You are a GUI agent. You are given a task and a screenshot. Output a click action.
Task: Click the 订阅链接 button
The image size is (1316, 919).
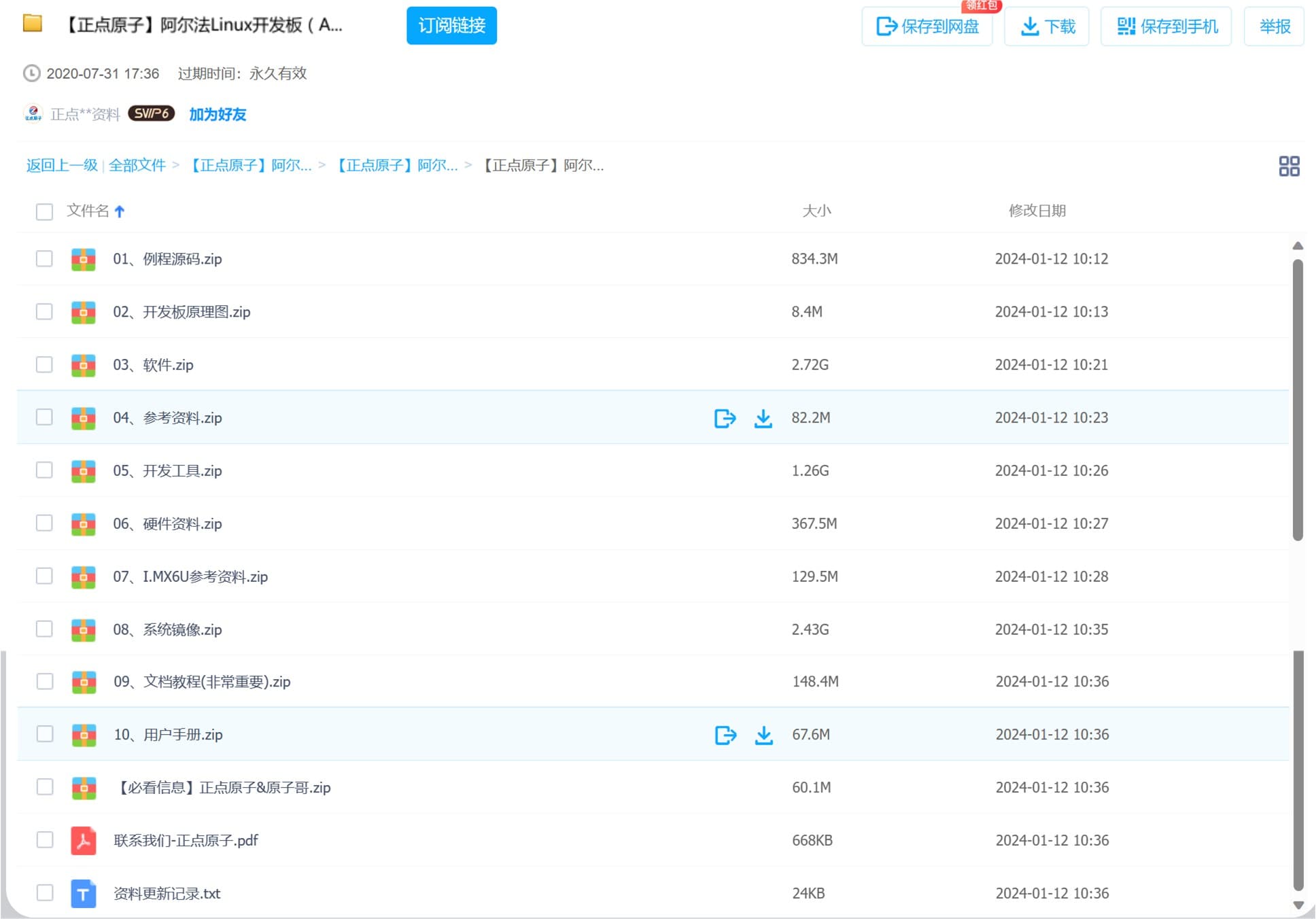[x=451, y=26]
